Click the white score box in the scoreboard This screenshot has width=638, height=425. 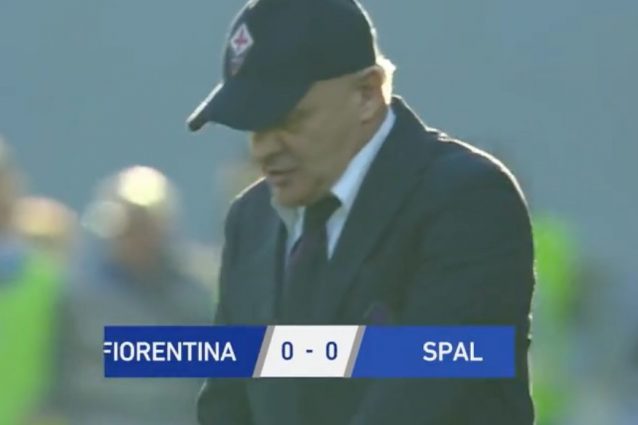309,351
